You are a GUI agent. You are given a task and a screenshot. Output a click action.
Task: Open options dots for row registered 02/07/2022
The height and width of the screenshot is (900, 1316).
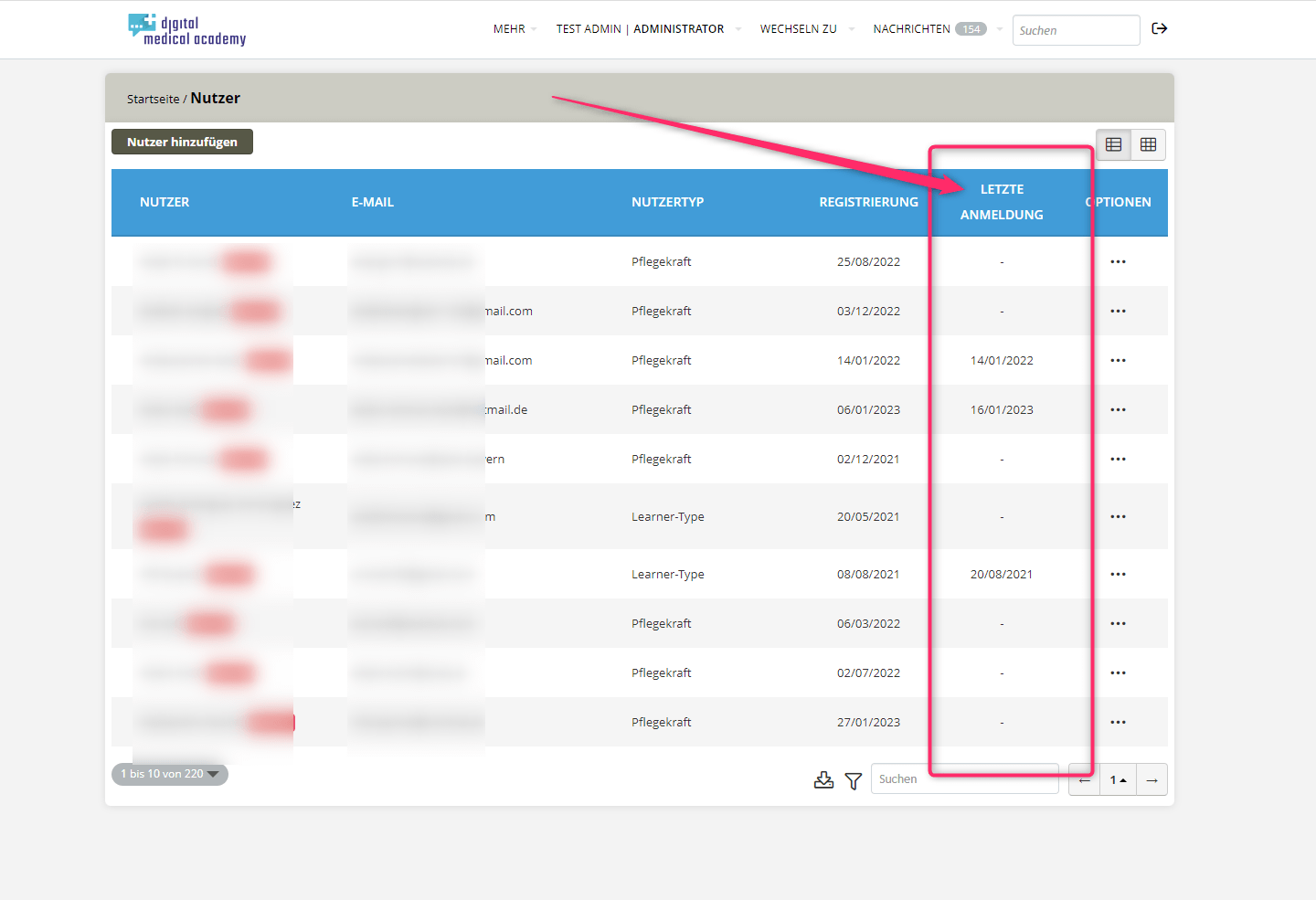point(1118,673)
